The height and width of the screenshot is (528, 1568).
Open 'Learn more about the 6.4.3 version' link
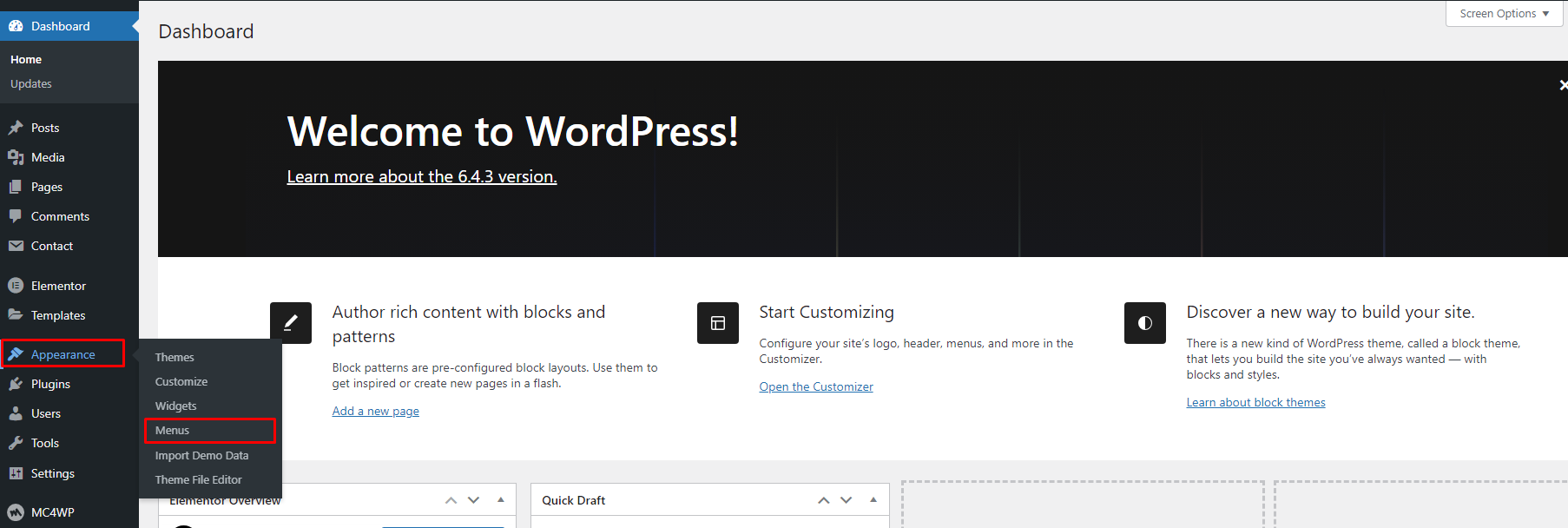pyautogui.click(x=422, y=176)
